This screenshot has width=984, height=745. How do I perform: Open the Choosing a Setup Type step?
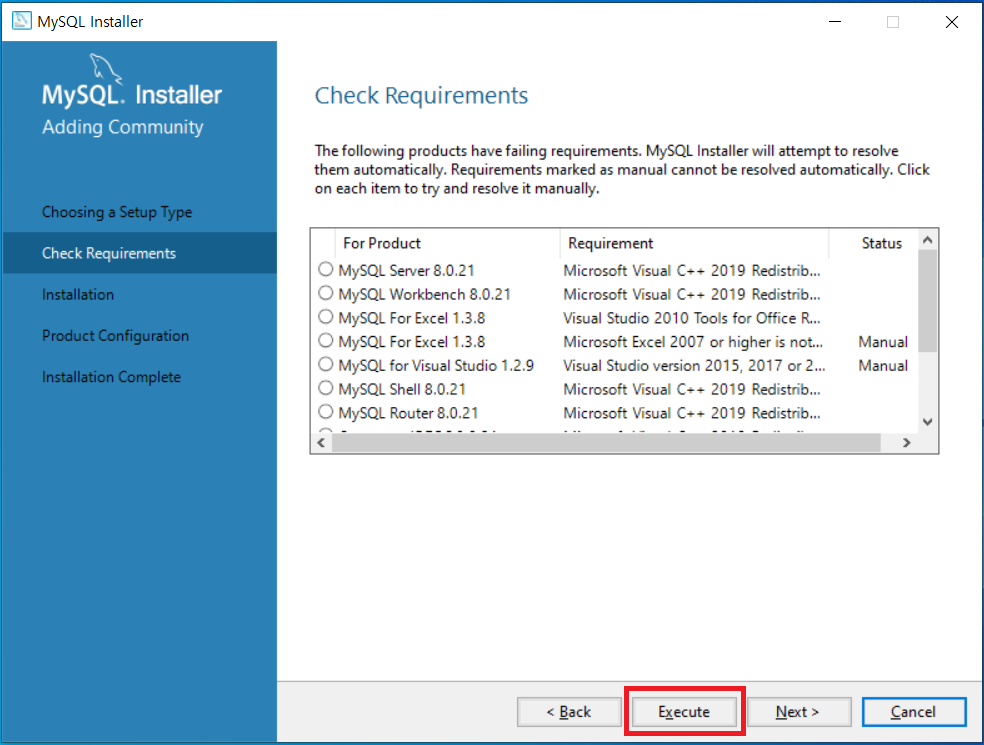pos(117,212)
